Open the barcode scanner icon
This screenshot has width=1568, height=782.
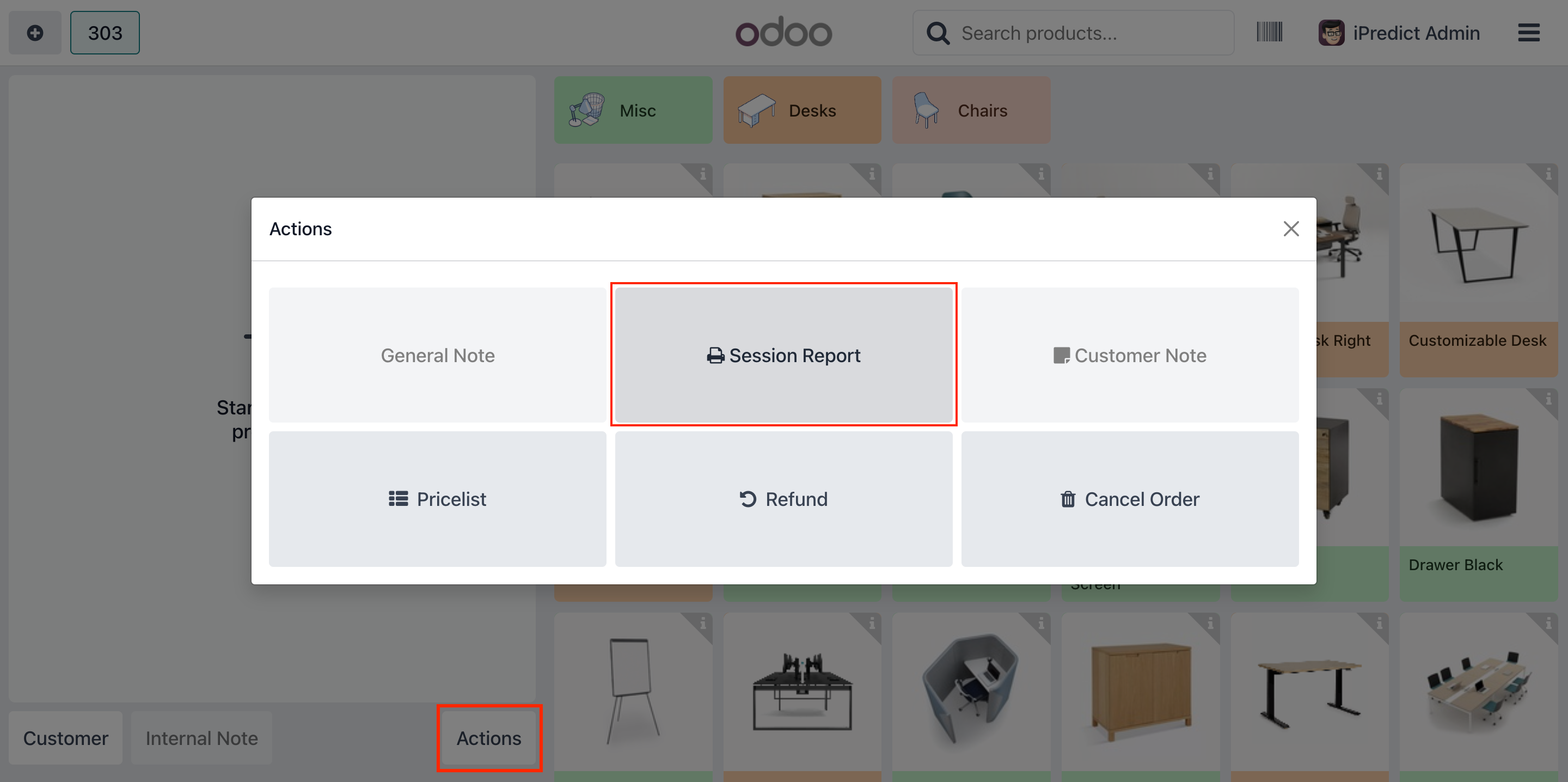pos(1269,32)
